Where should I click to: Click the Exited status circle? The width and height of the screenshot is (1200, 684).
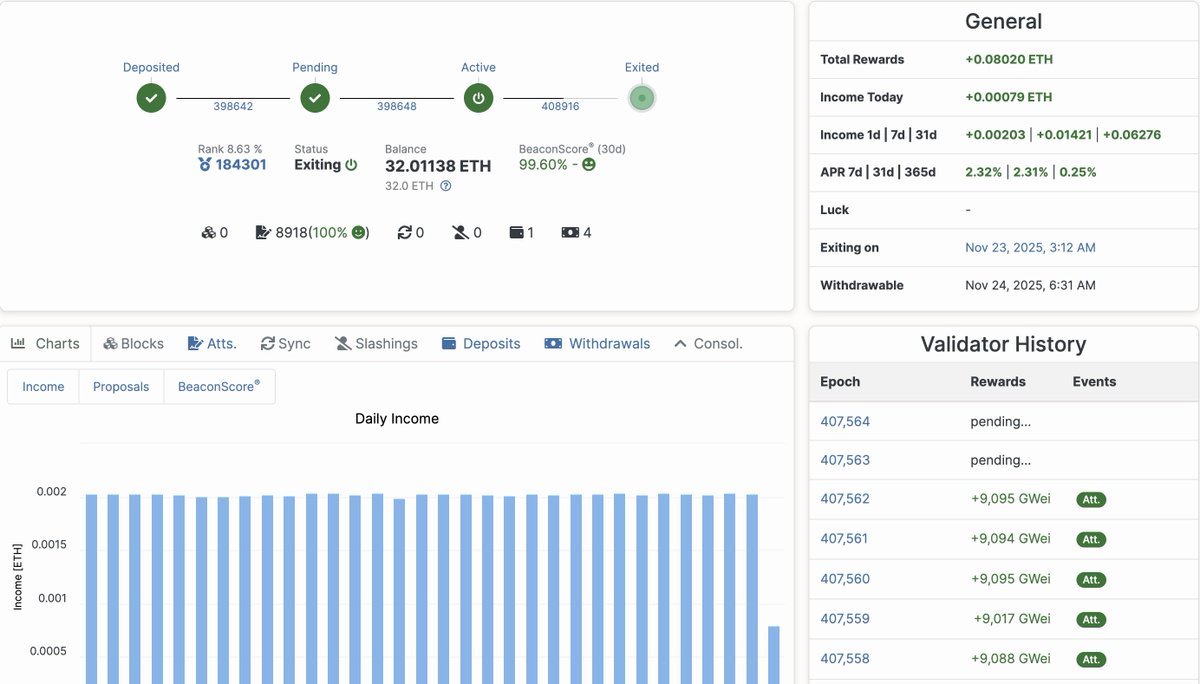642,98
